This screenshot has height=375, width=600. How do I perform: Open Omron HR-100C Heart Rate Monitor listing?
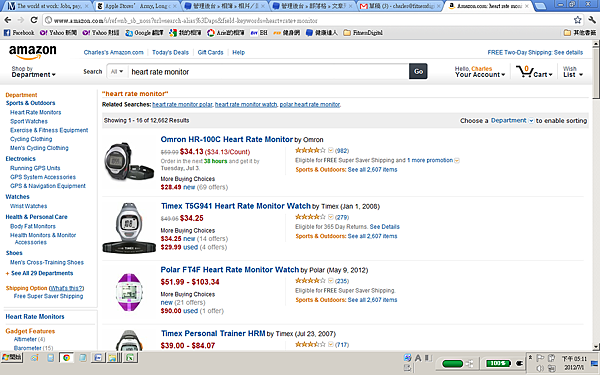coord(227,139)
